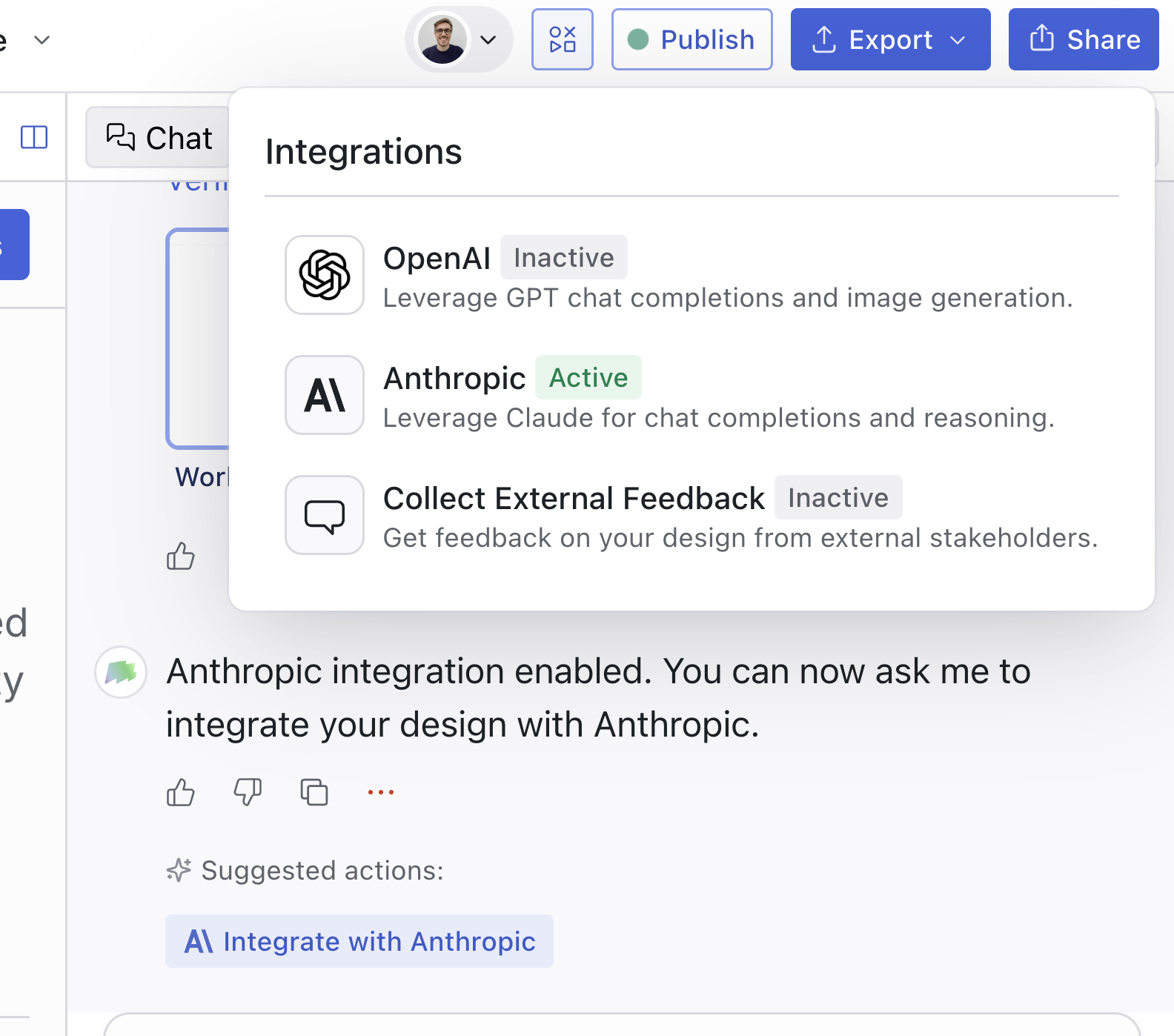1174x1036 pixels.
Task: Click the Integrate with Anthropic suggestion
Action: coord(359,941)
